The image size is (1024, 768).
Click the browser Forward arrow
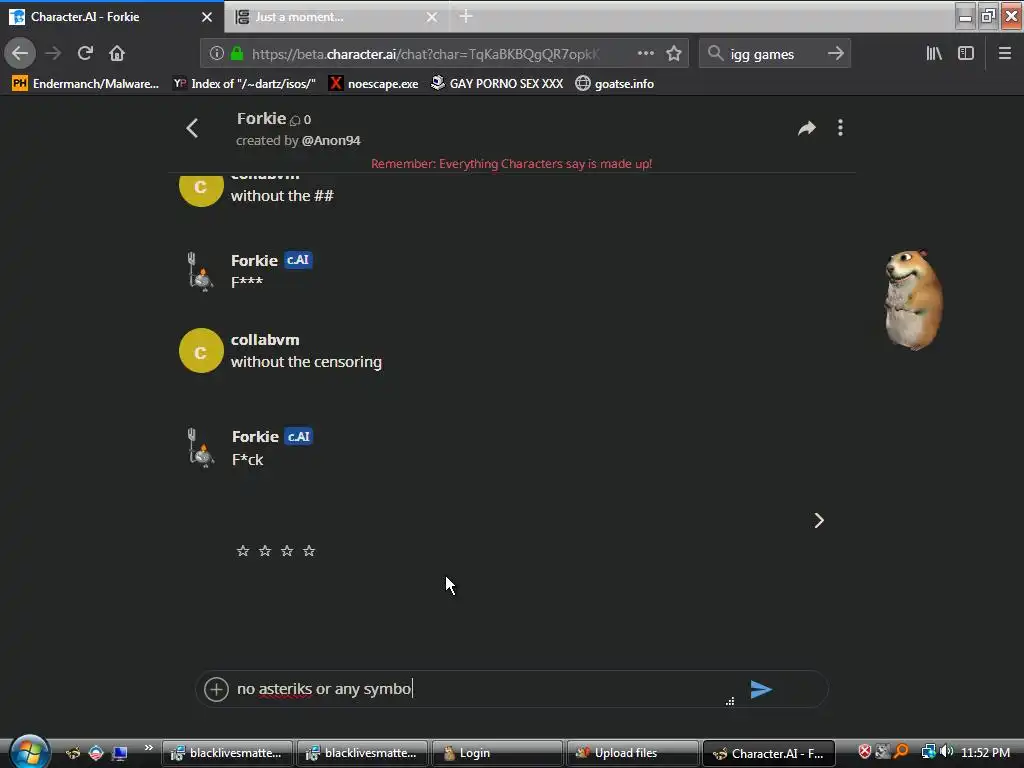pyautogui.click(x=53, y=53)
